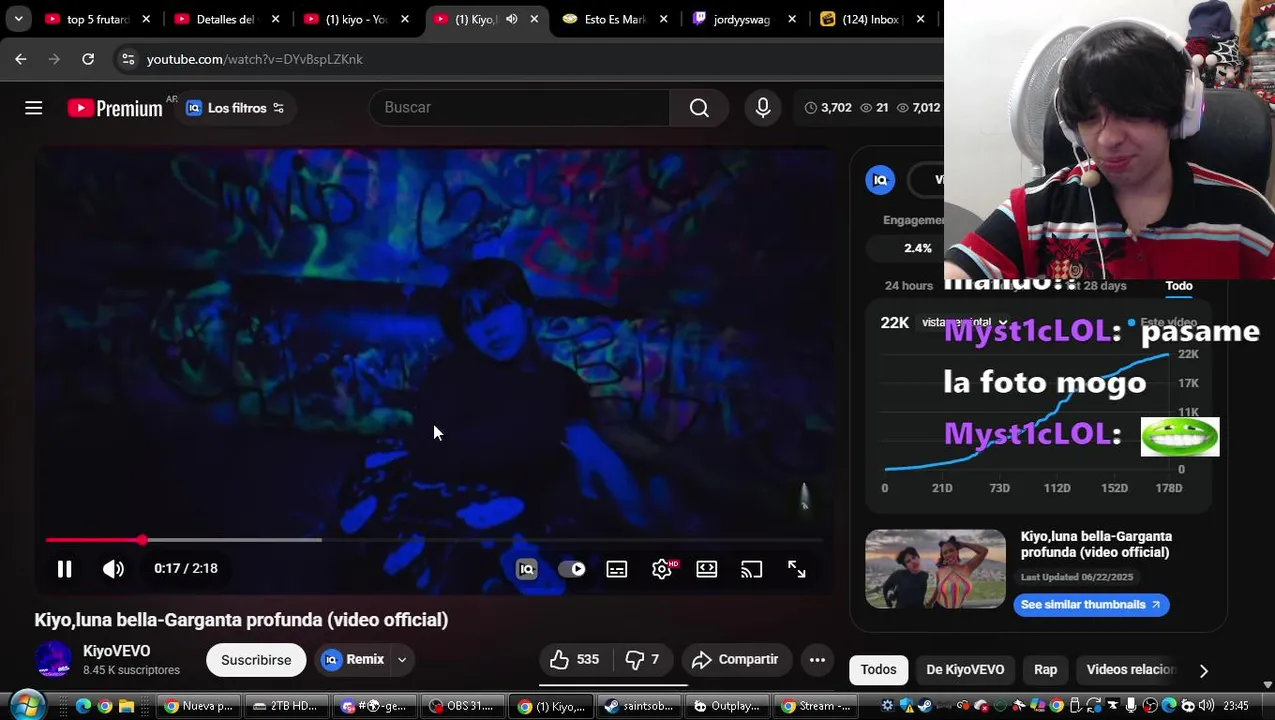
Task: Open pinned File Explorer folder icon
Action: pyautogui.click(x=127, y=706)
